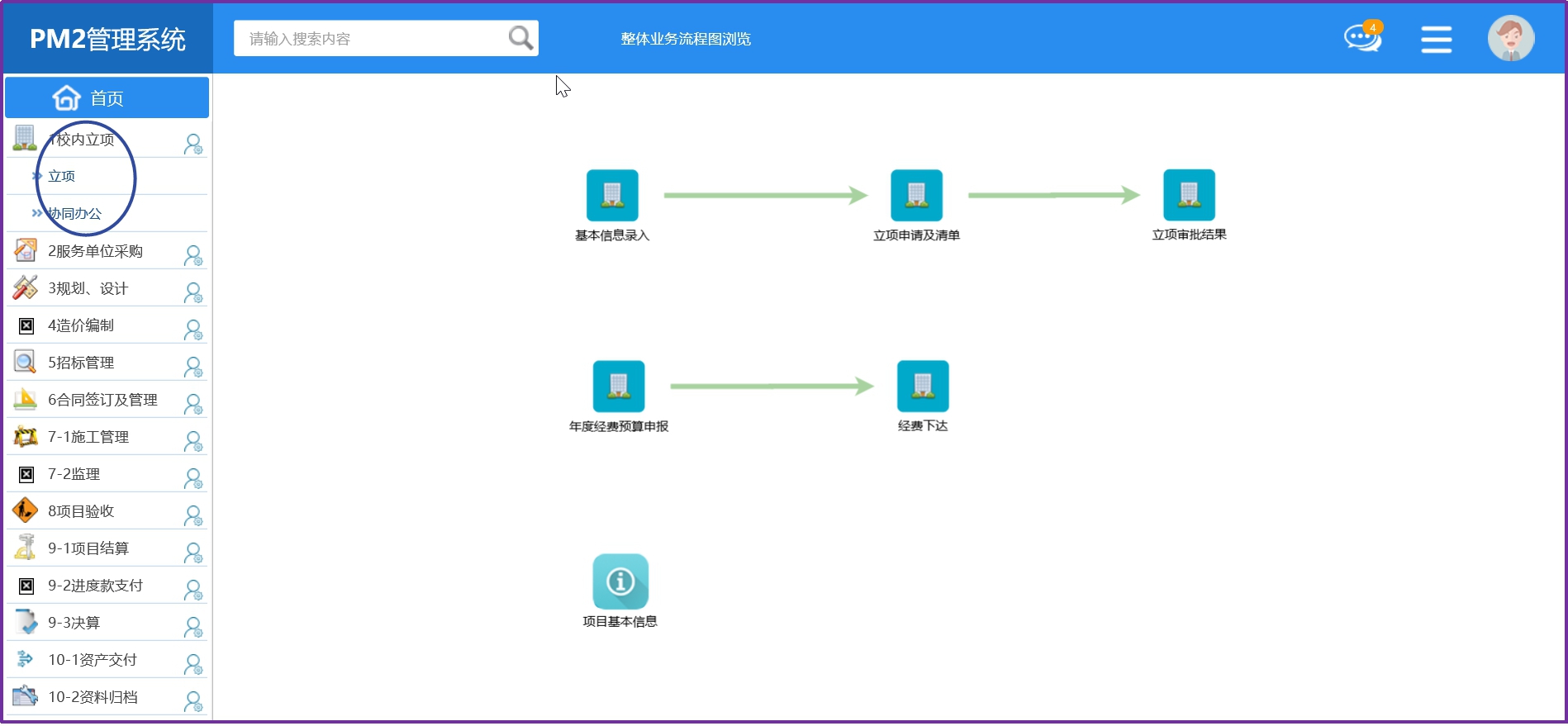Collapse the 1校内立项 menu section

point(82,140)
